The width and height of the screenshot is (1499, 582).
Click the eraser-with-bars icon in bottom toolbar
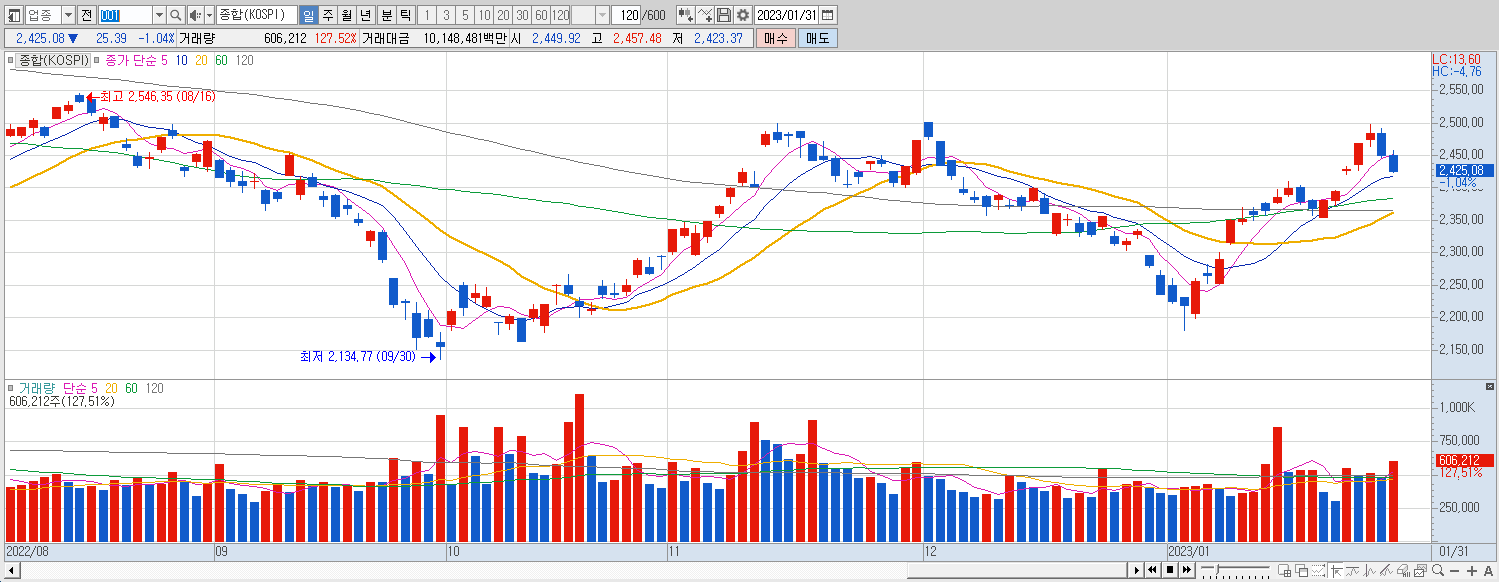1403,571
